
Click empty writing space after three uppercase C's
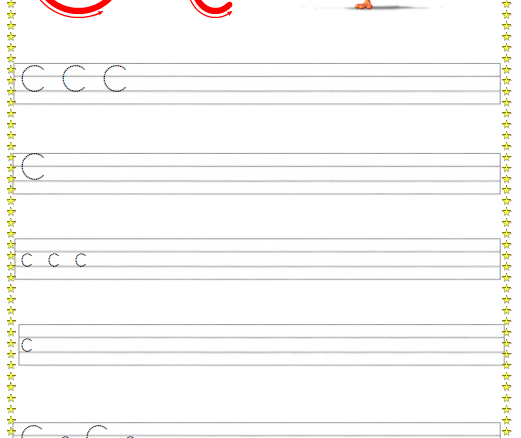(313, 83)
